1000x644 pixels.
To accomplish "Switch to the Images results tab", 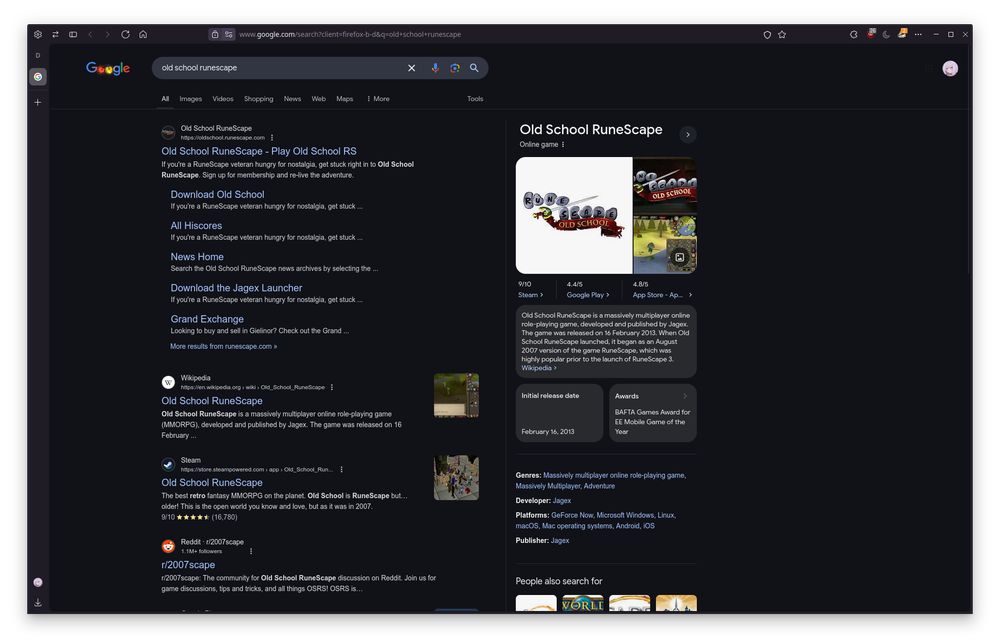I will pyautogui.click(x=191, y=99).
